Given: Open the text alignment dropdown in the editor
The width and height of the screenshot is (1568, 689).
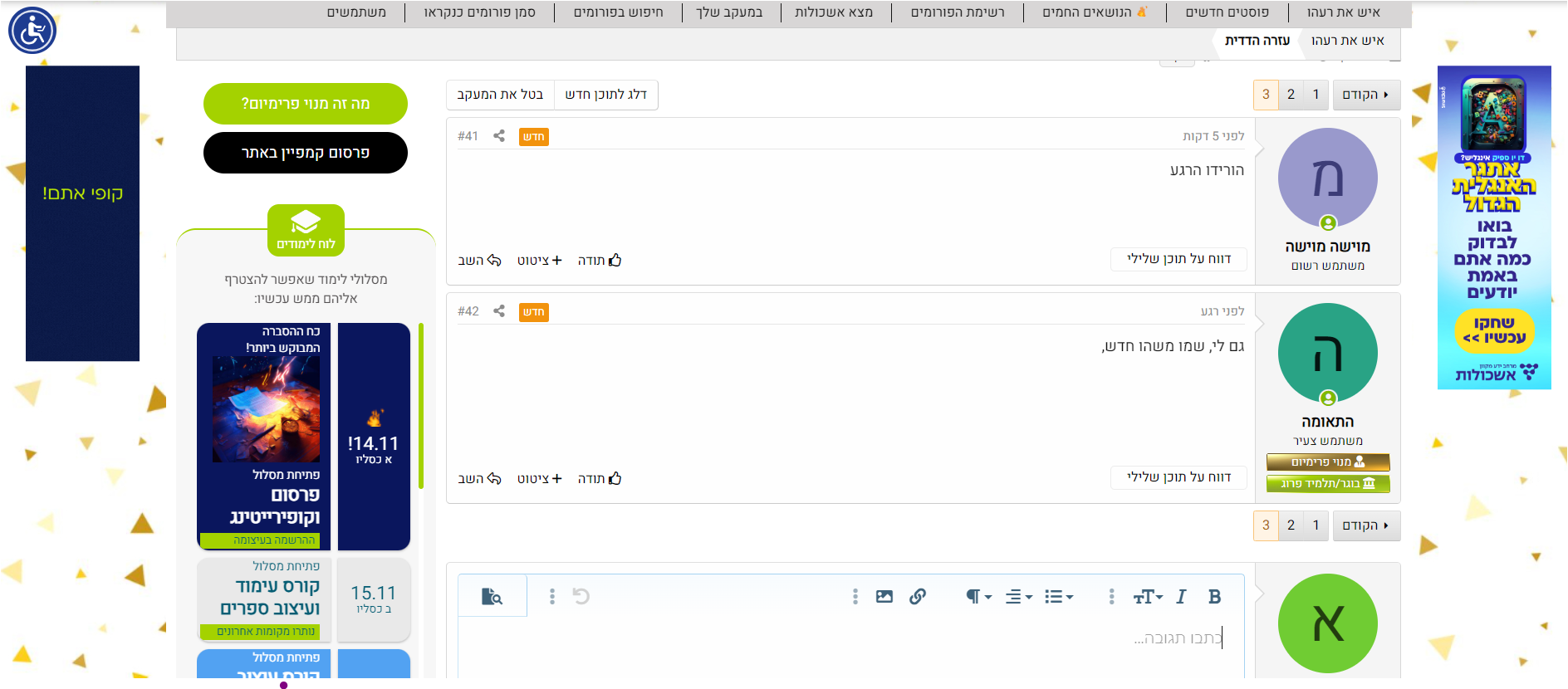Looking at the screenshot, I should click(1019, 596).
